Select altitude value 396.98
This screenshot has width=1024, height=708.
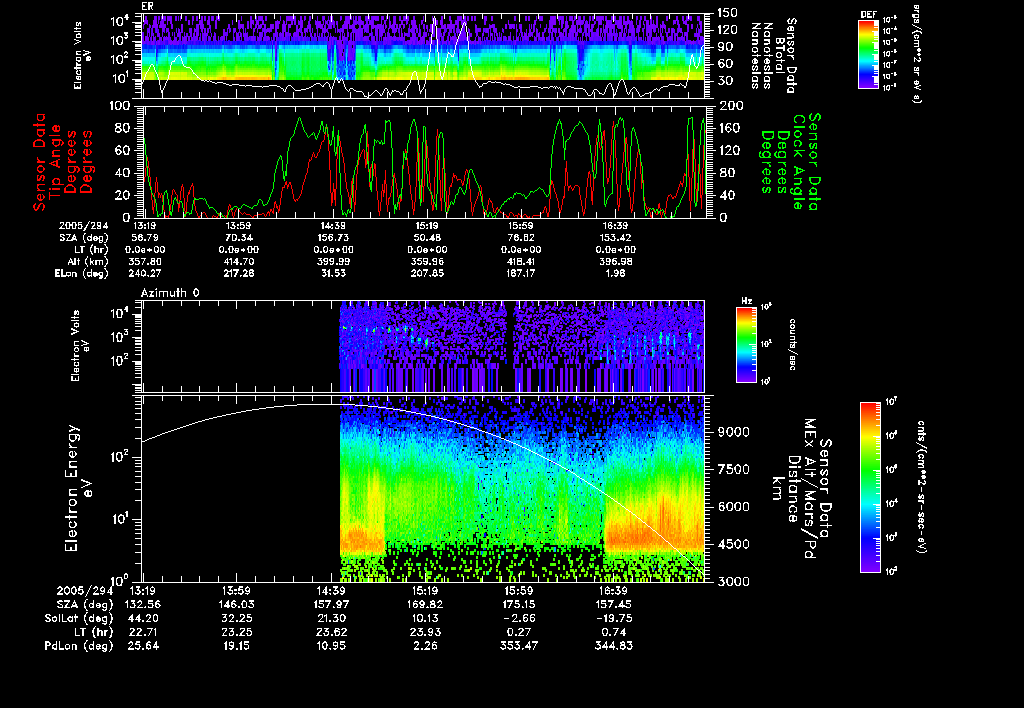(615, 261)
